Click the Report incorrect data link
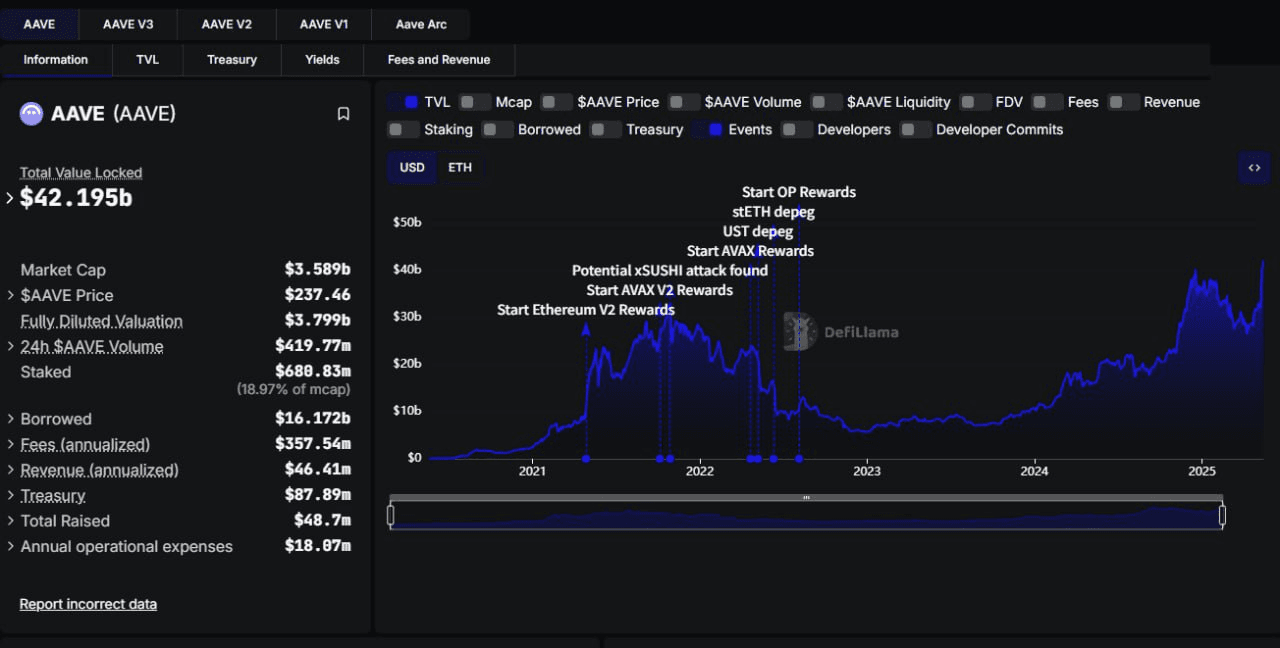This screenshot has width=1280, height=648. [88, 604]
